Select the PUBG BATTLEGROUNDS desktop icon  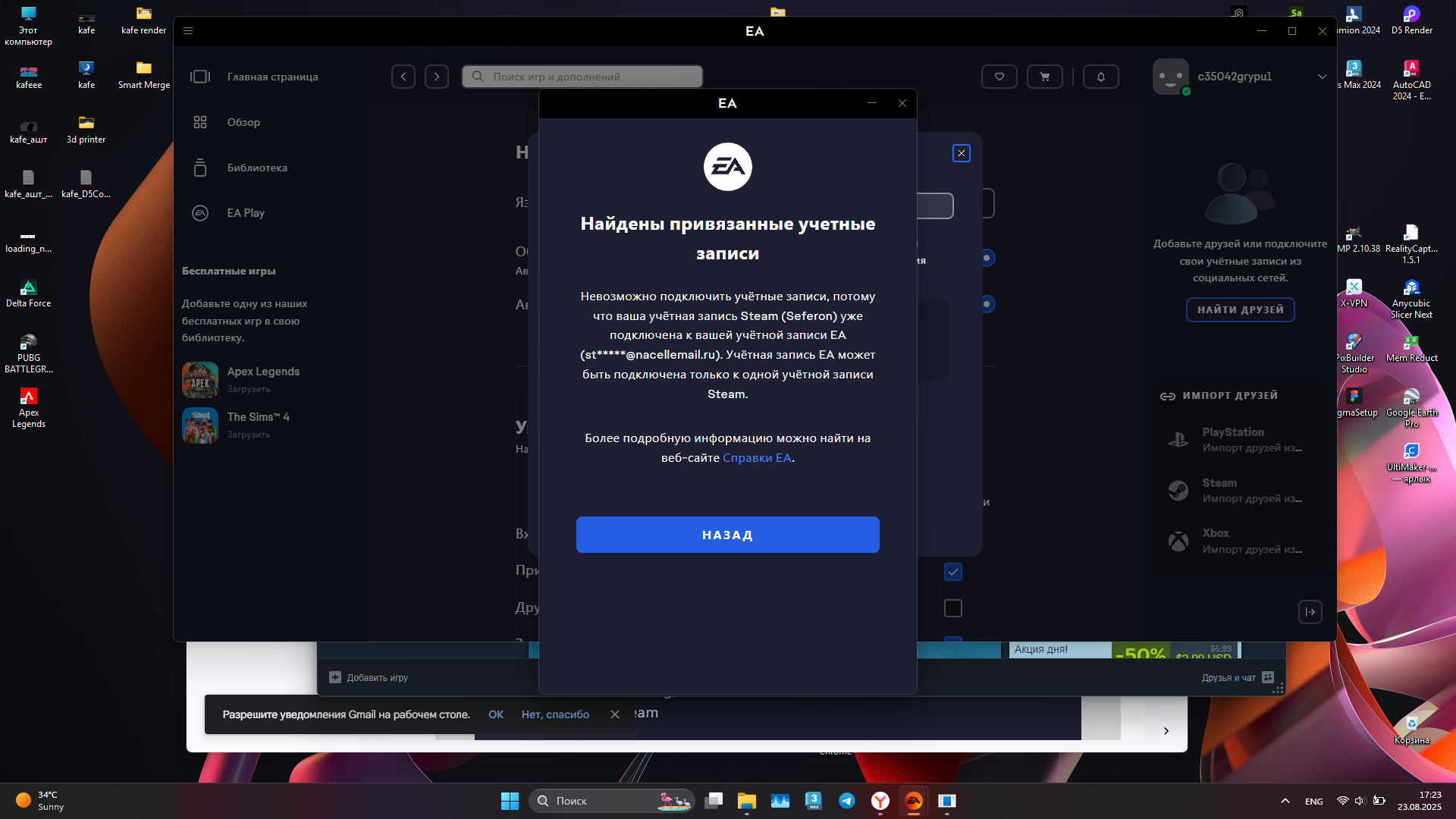pyautogui.click(x=28, y=353)
